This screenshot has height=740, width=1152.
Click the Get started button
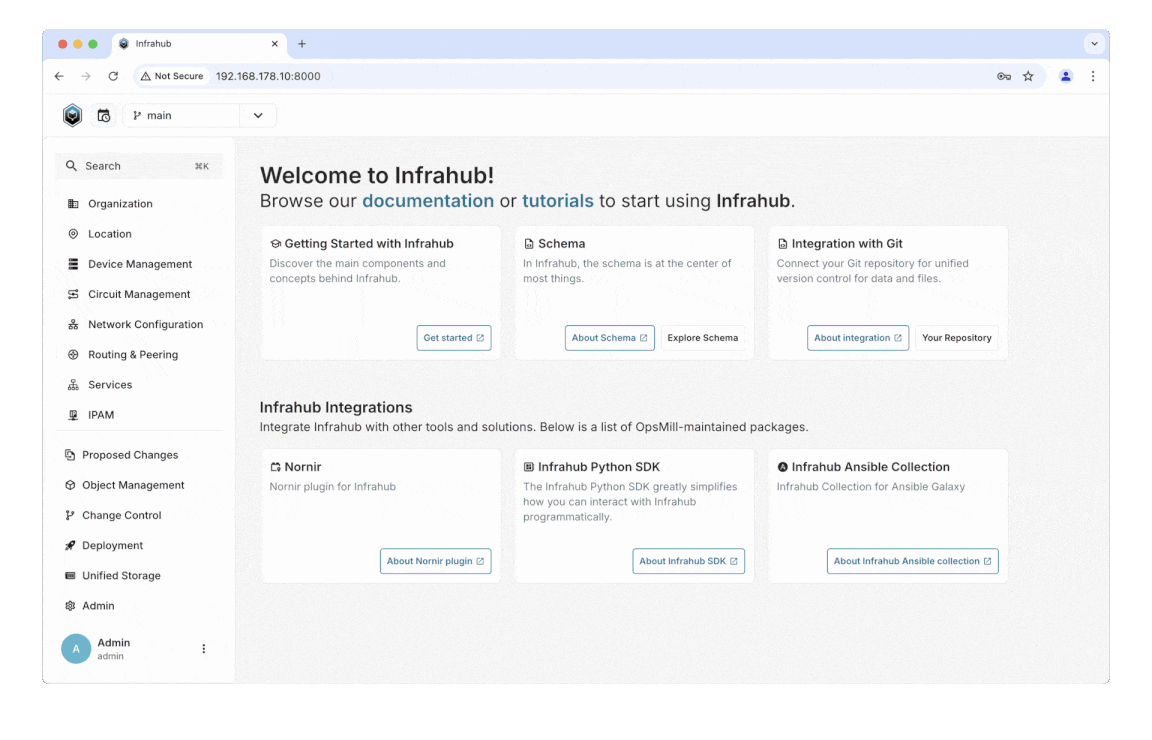(x=454, y=338)
